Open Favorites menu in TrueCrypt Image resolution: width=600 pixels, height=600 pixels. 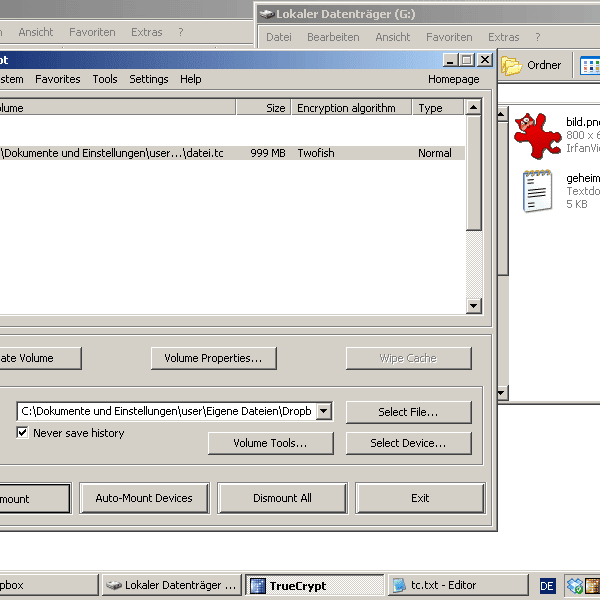[x=58, y=79]
